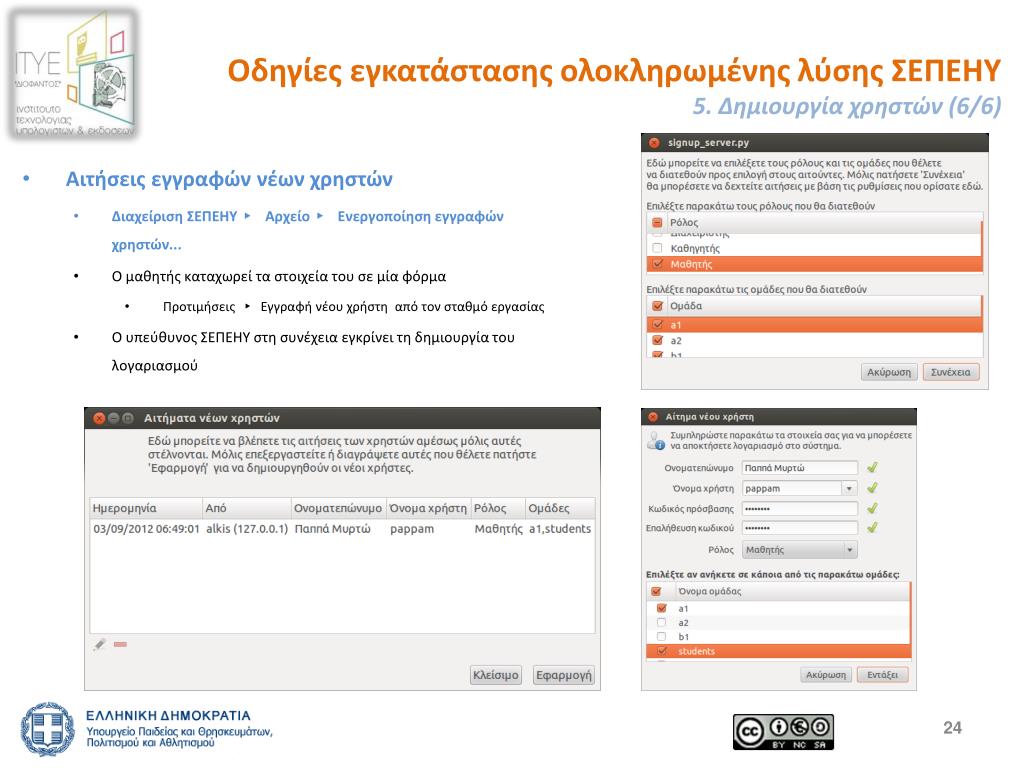Click the Creative Commons BY NC SA license badge

tap(783, 732)
